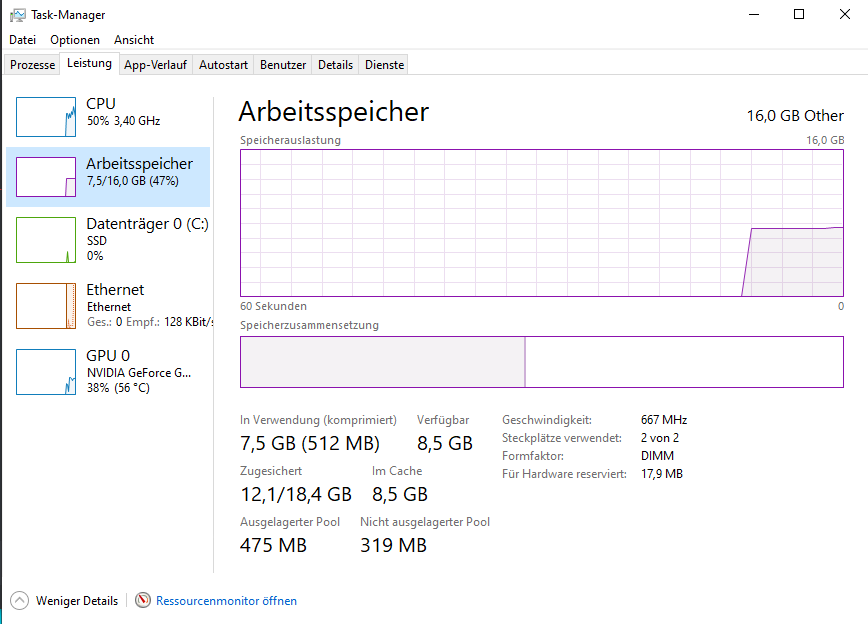Click the Speicherzusammensetzung memory composition bar
Viewport: 868px width, 624px height.
pyautogui.click(x=542, y=362)
